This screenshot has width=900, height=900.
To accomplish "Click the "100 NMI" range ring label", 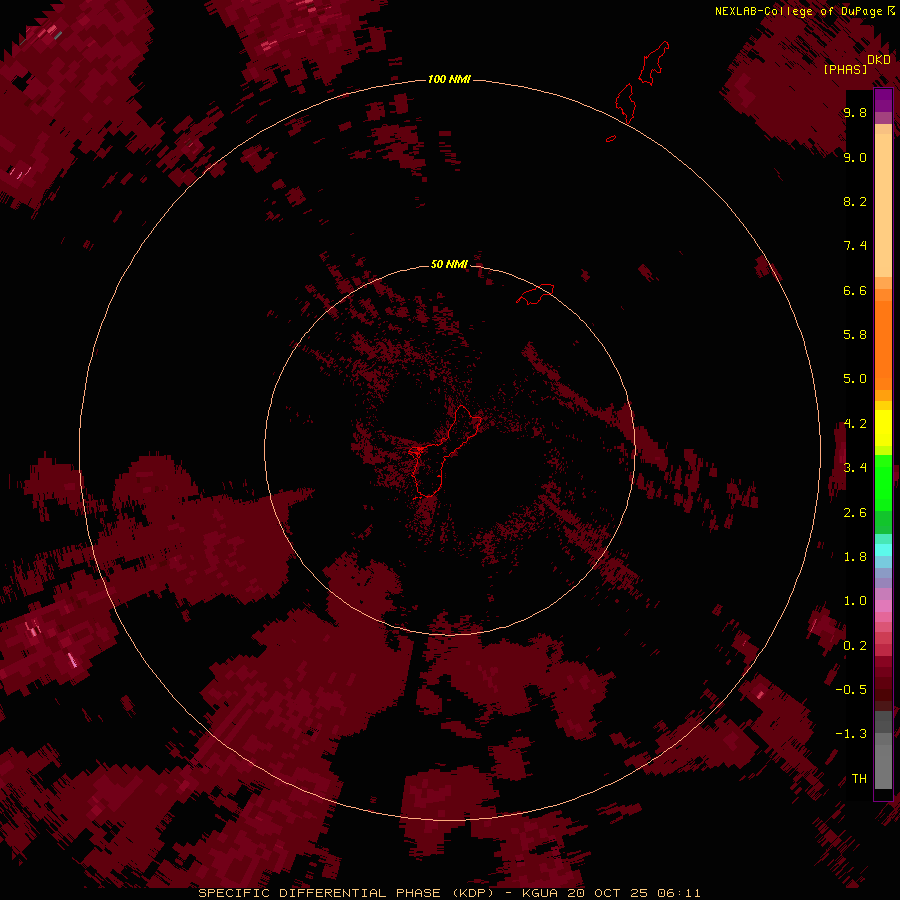I will pyautogui.click(x=449, y=79).
